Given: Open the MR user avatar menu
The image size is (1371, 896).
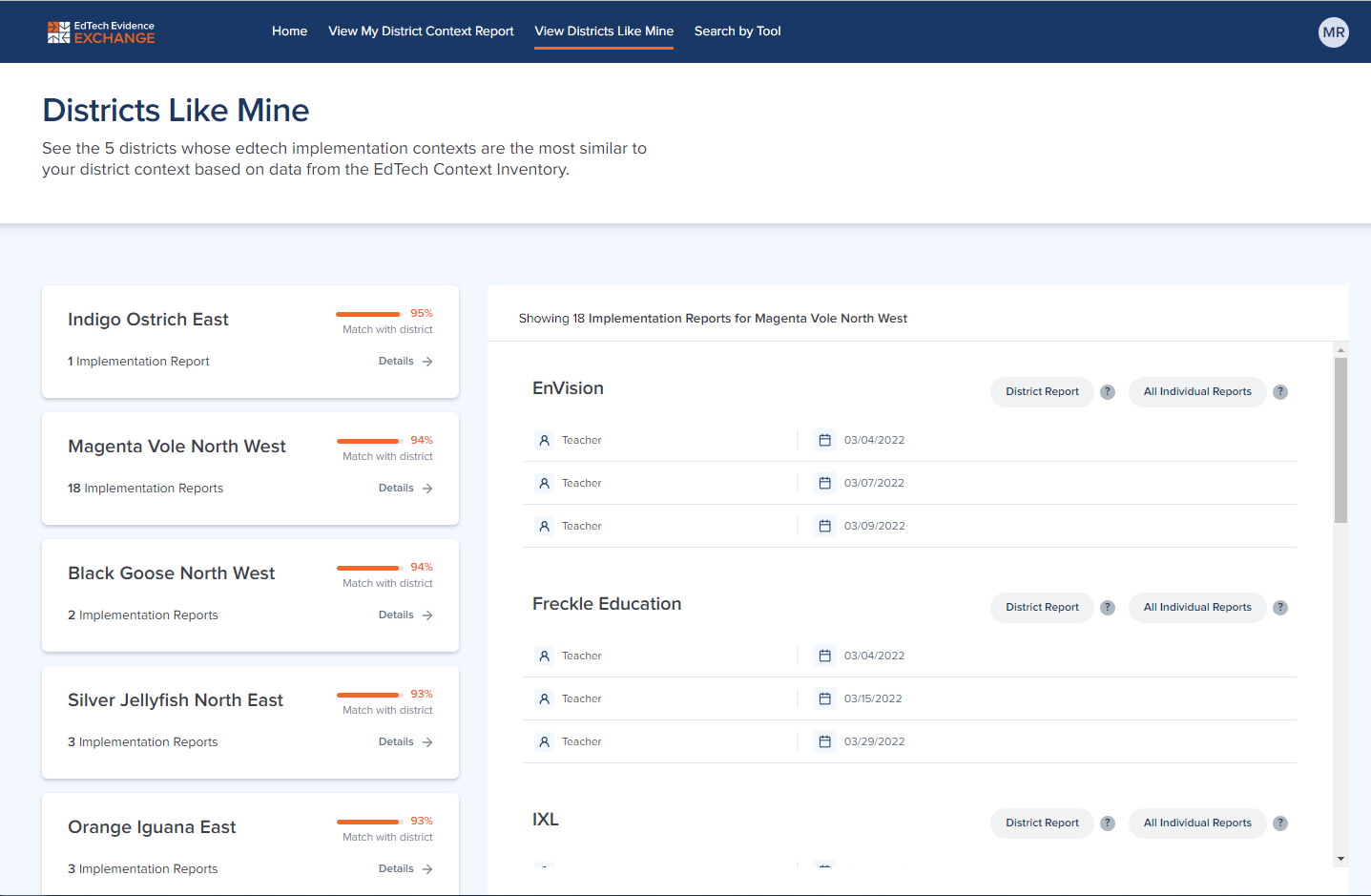Looking at the screenshot, I should [1333, 32].
